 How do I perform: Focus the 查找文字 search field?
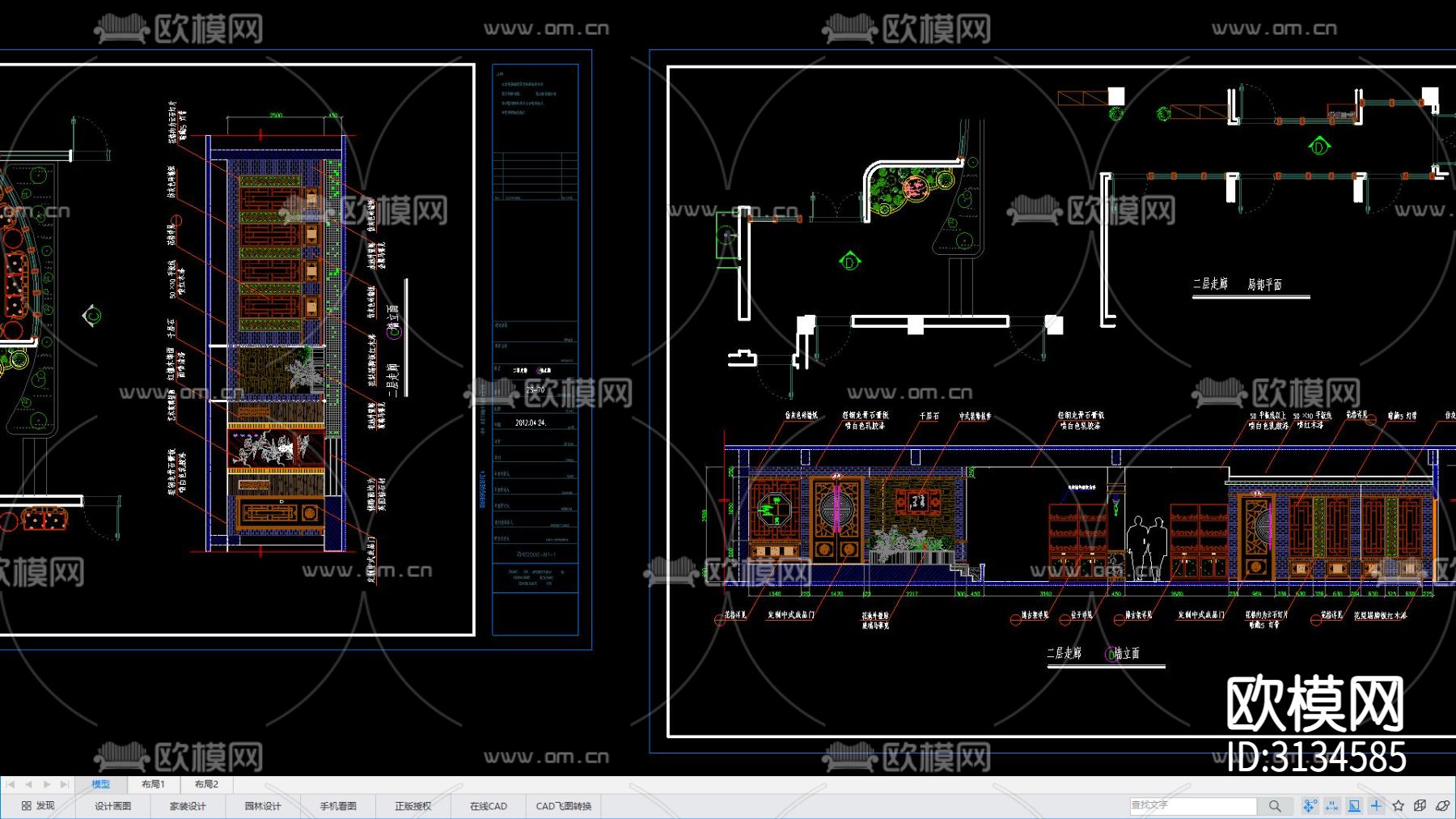(x=1193, y=805)
